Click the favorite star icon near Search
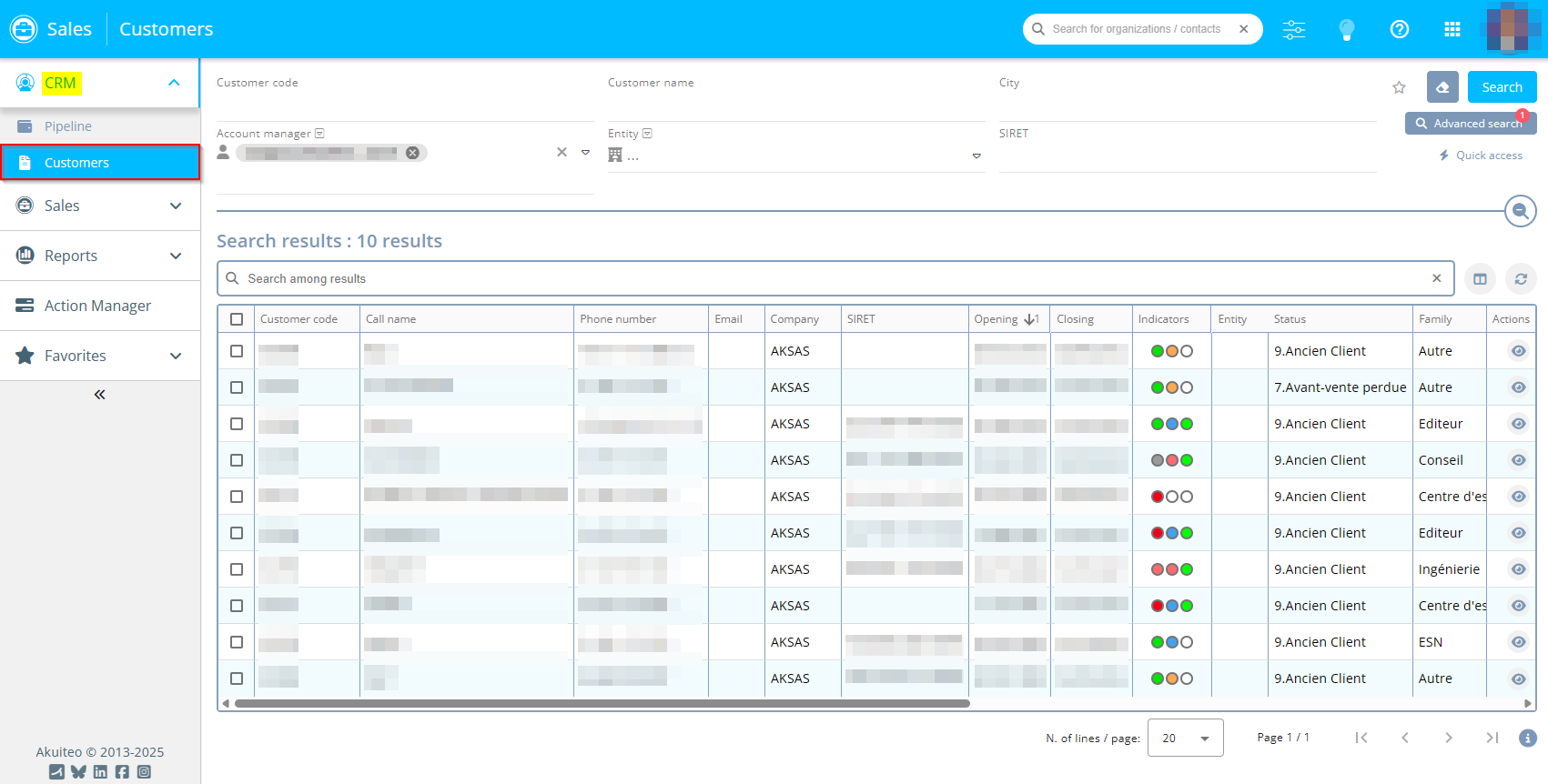 1399,87
